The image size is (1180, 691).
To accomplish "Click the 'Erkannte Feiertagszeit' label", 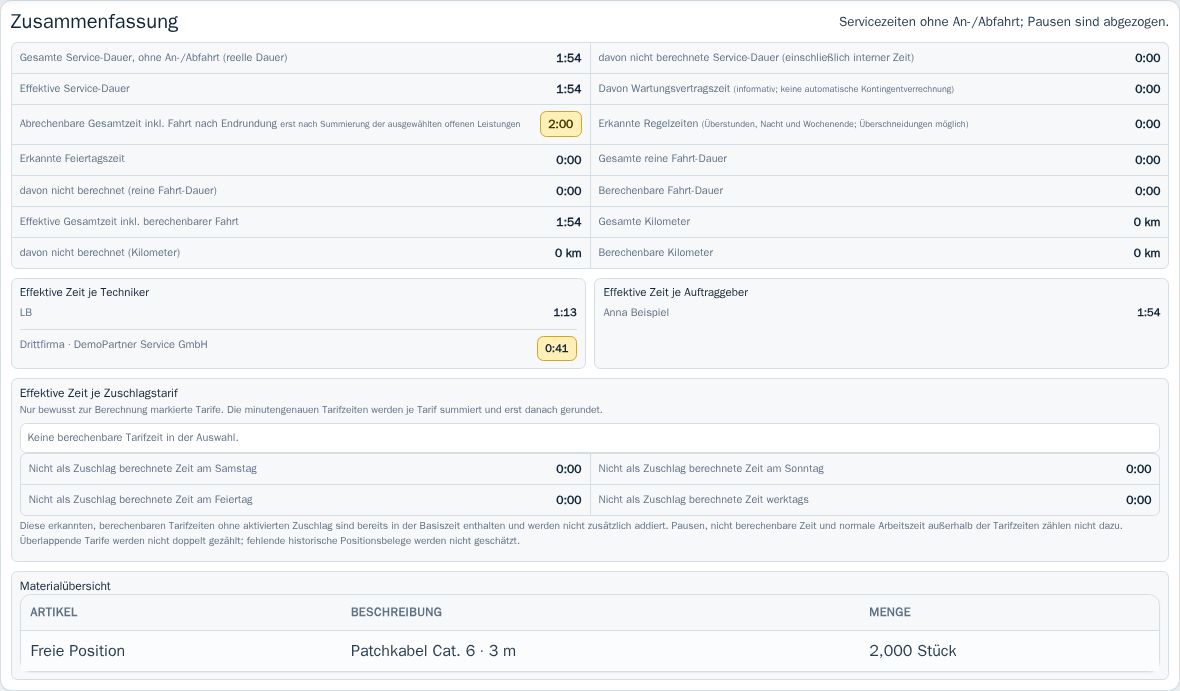I will 72,159.
